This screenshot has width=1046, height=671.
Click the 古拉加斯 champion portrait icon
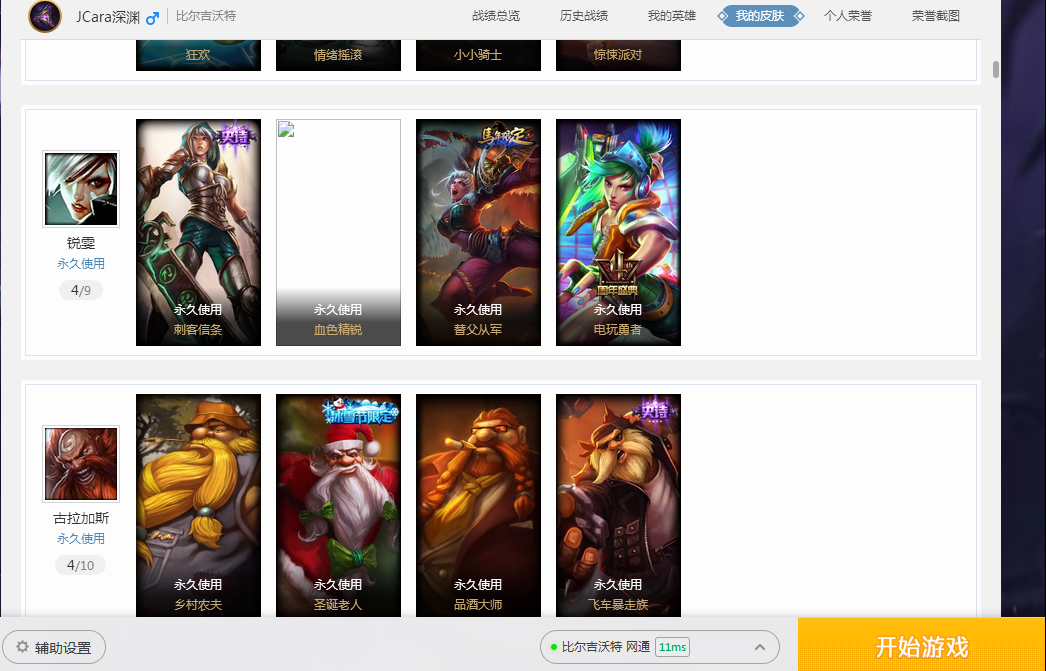pos(81,464)
